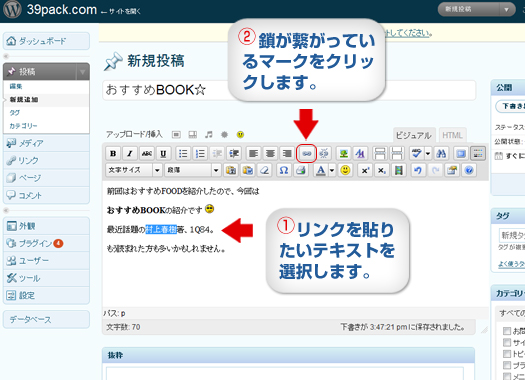Collapse the 投稿 sidebar menu arrow
Image resolution: width=525 pixels, height=380 pixels.
point(82,72)
